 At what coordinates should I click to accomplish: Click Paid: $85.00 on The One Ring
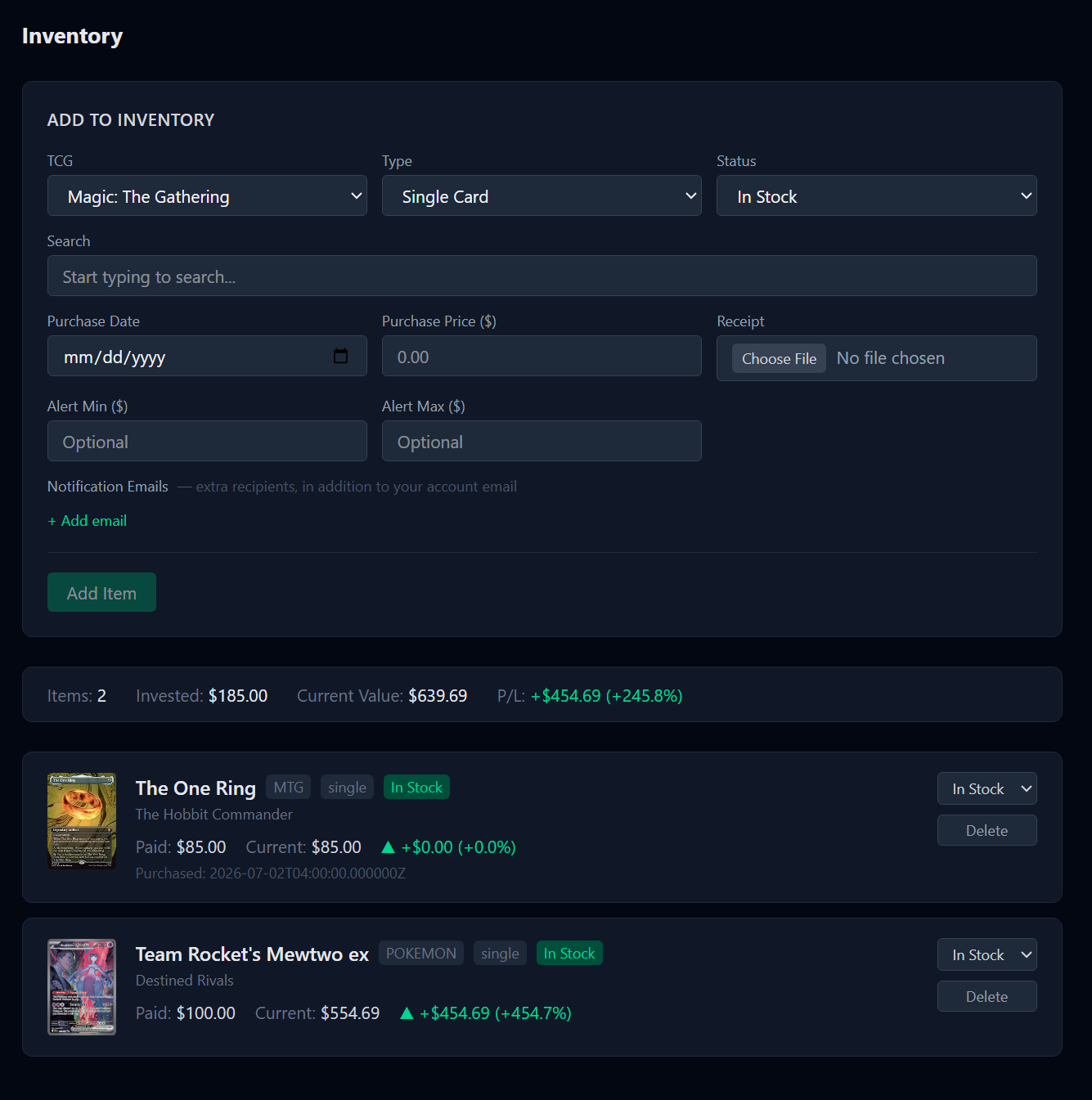coord(181,846)
